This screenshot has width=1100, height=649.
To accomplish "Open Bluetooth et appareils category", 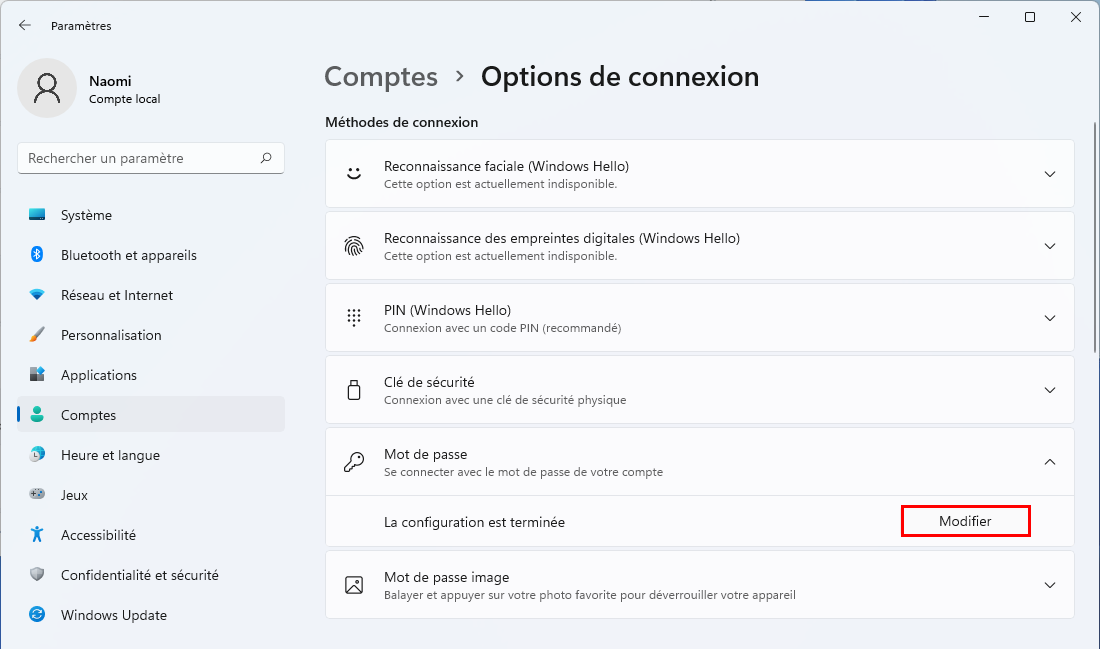I will (x=151, y=255).
